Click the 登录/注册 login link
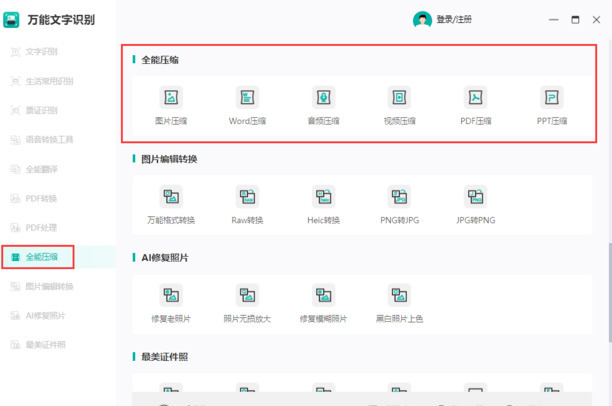Image resolution: width=612 pixels, height=406 pixels. (453, 20)
